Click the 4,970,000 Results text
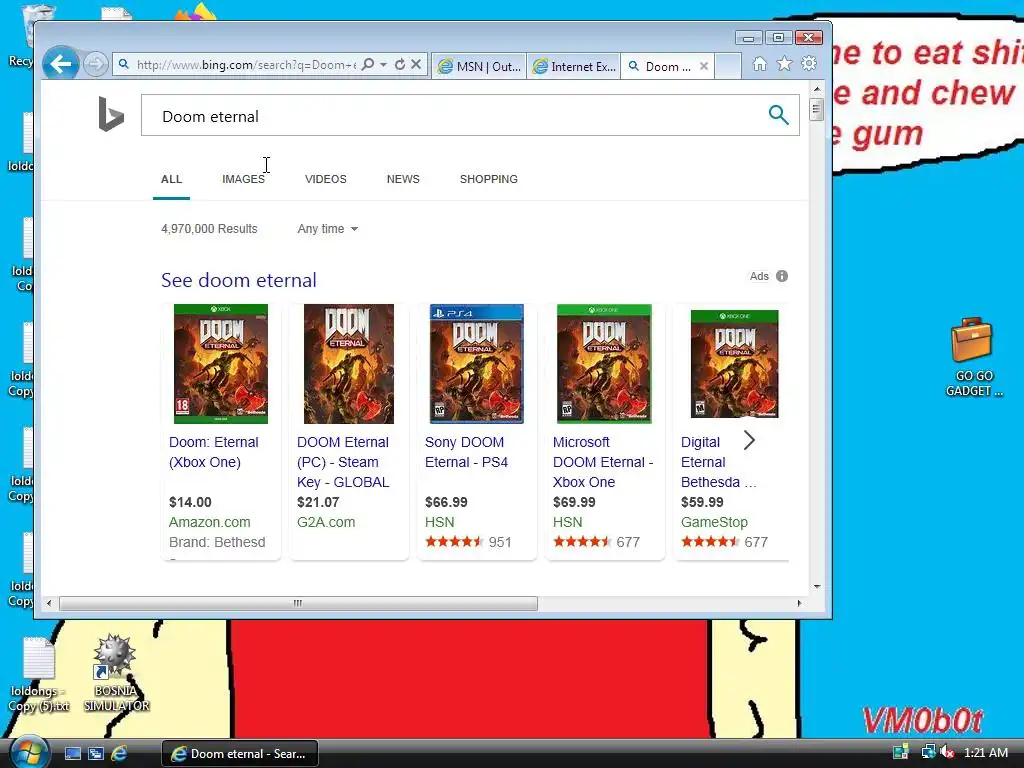The width and height of the screenshot is (1024, 768). point(209,229)
